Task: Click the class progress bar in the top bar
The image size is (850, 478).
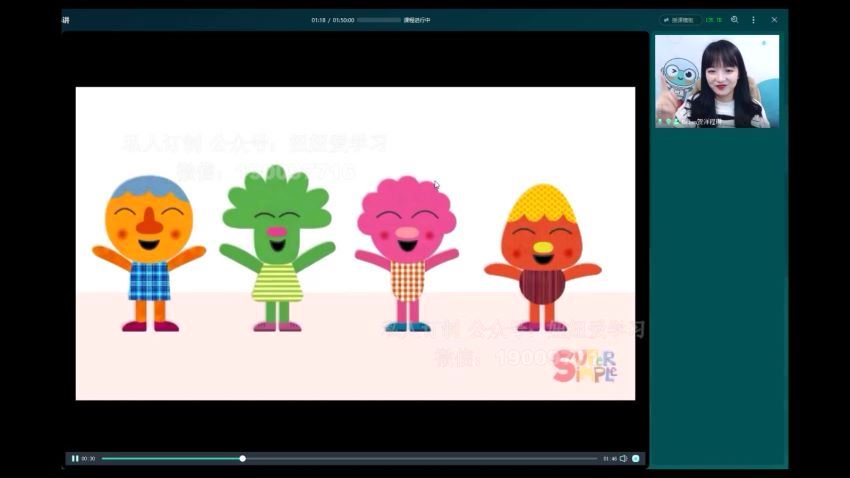Action: coord(378,20)
